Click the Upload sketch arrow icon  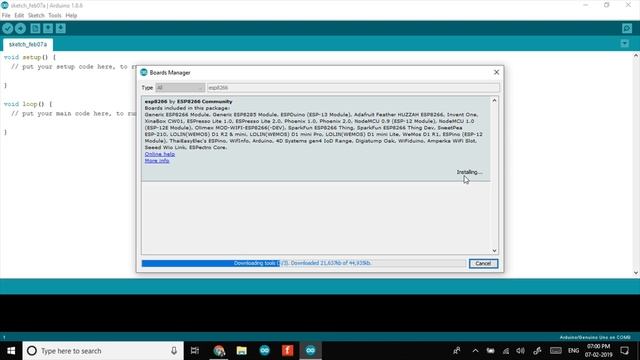click(x=20, y=29)
